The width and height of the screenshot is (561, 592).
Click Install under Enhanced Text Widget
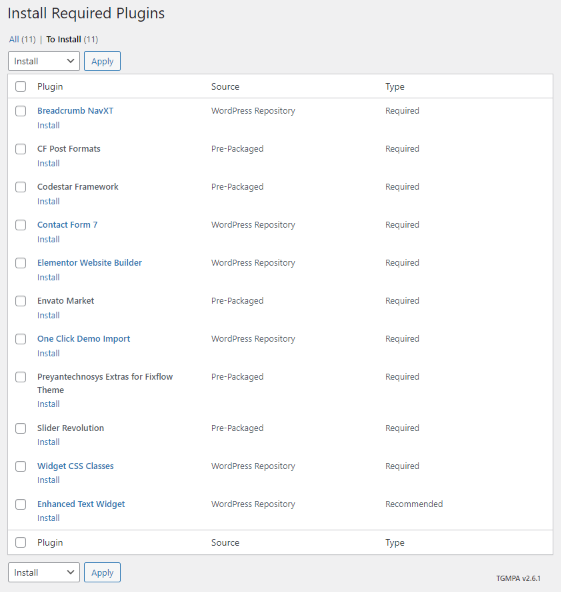[x=48, y=518]
